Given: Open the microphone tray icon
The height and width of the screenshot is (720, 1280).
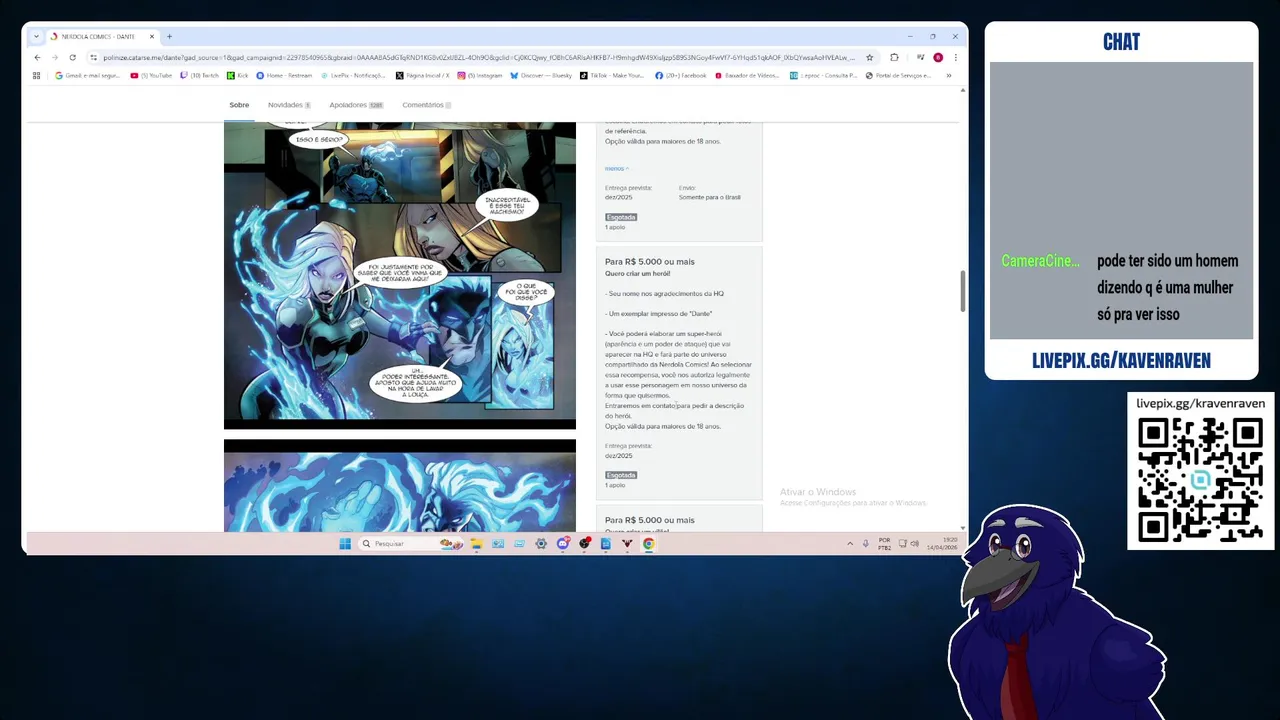Looking at the screenshot, I should coord(865,544).
